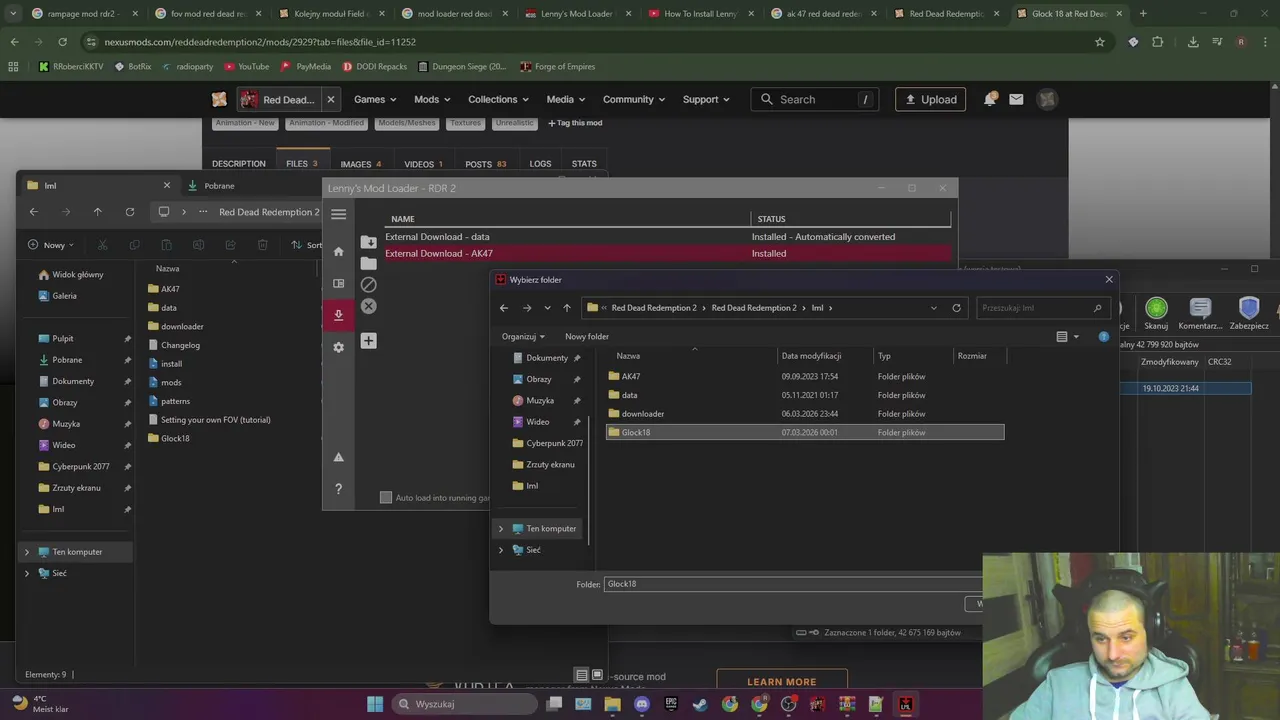Screen dimensions: 1280x720
Task: Open the help question mark in Lenny's Mod Loader
Action: [x=338, y=489]
